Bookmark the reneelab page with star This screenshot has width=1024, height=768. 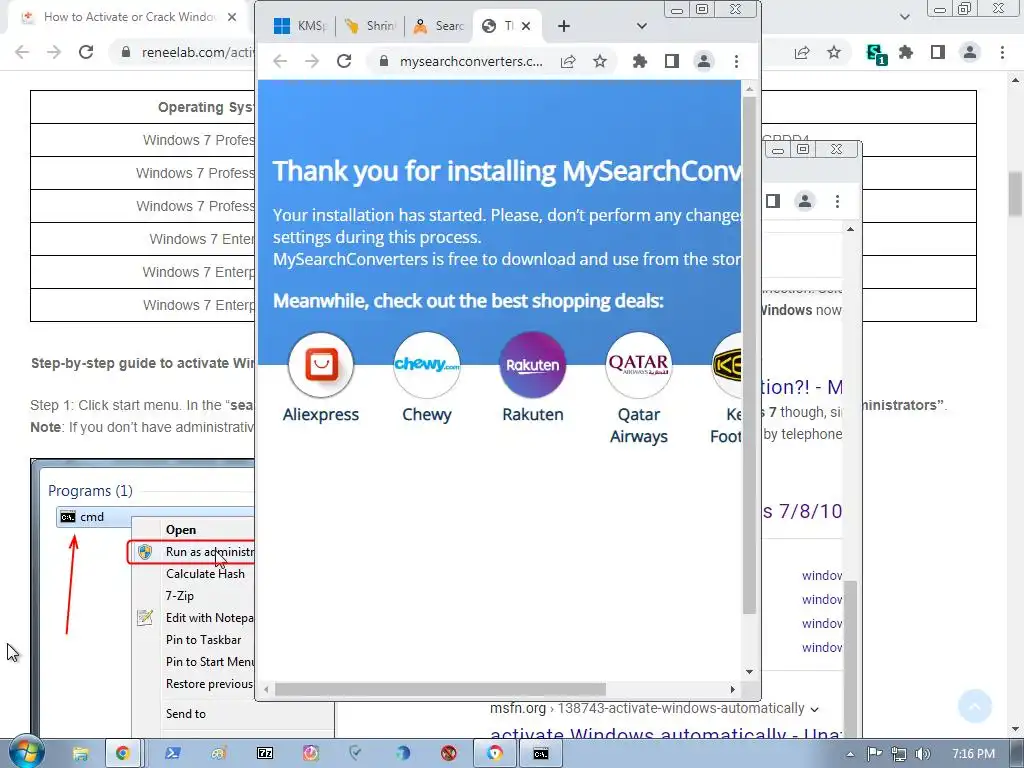pyautogui.click(x=834, y=52)
